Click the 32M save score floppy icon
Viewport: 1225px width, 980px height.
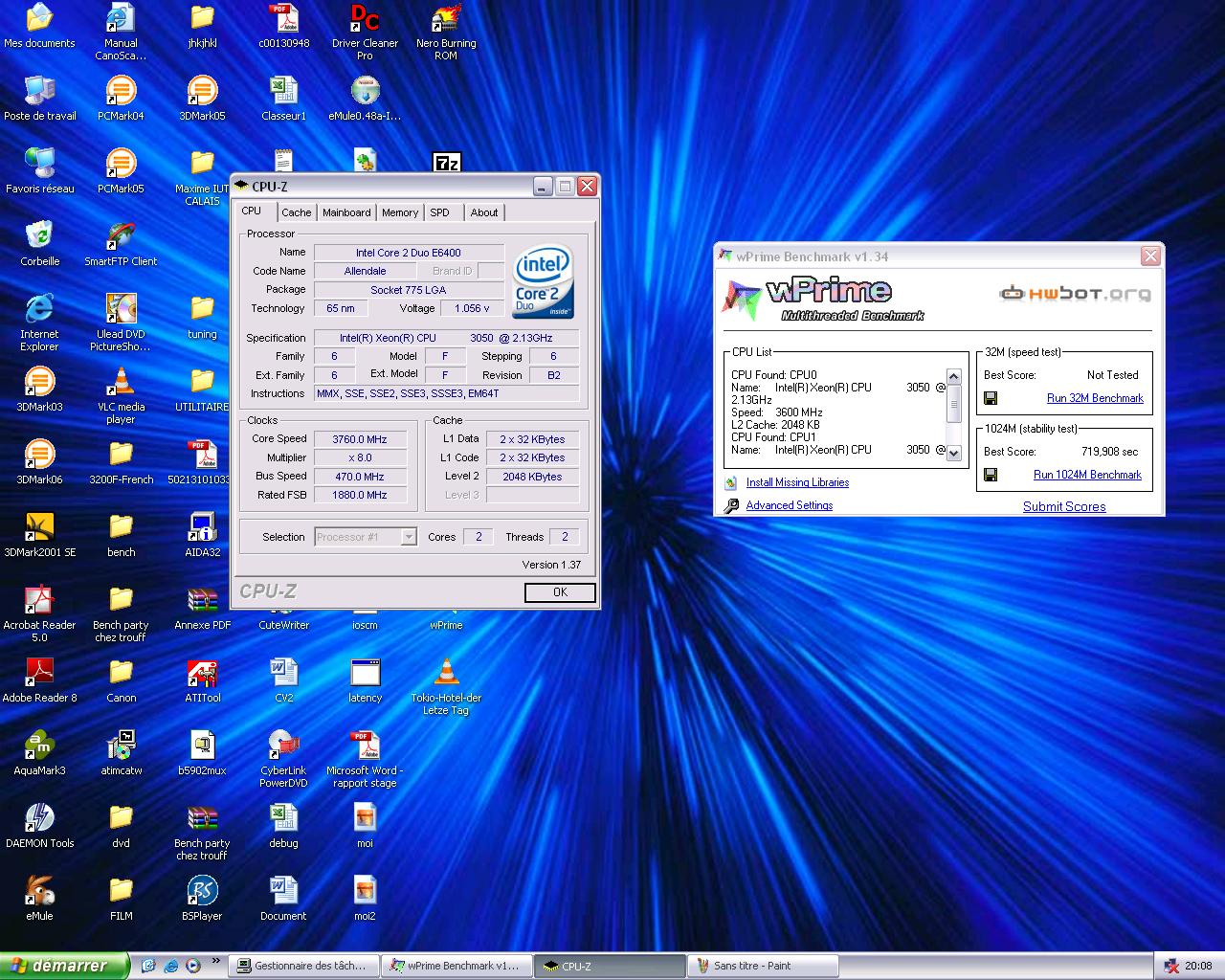point(991,398)
